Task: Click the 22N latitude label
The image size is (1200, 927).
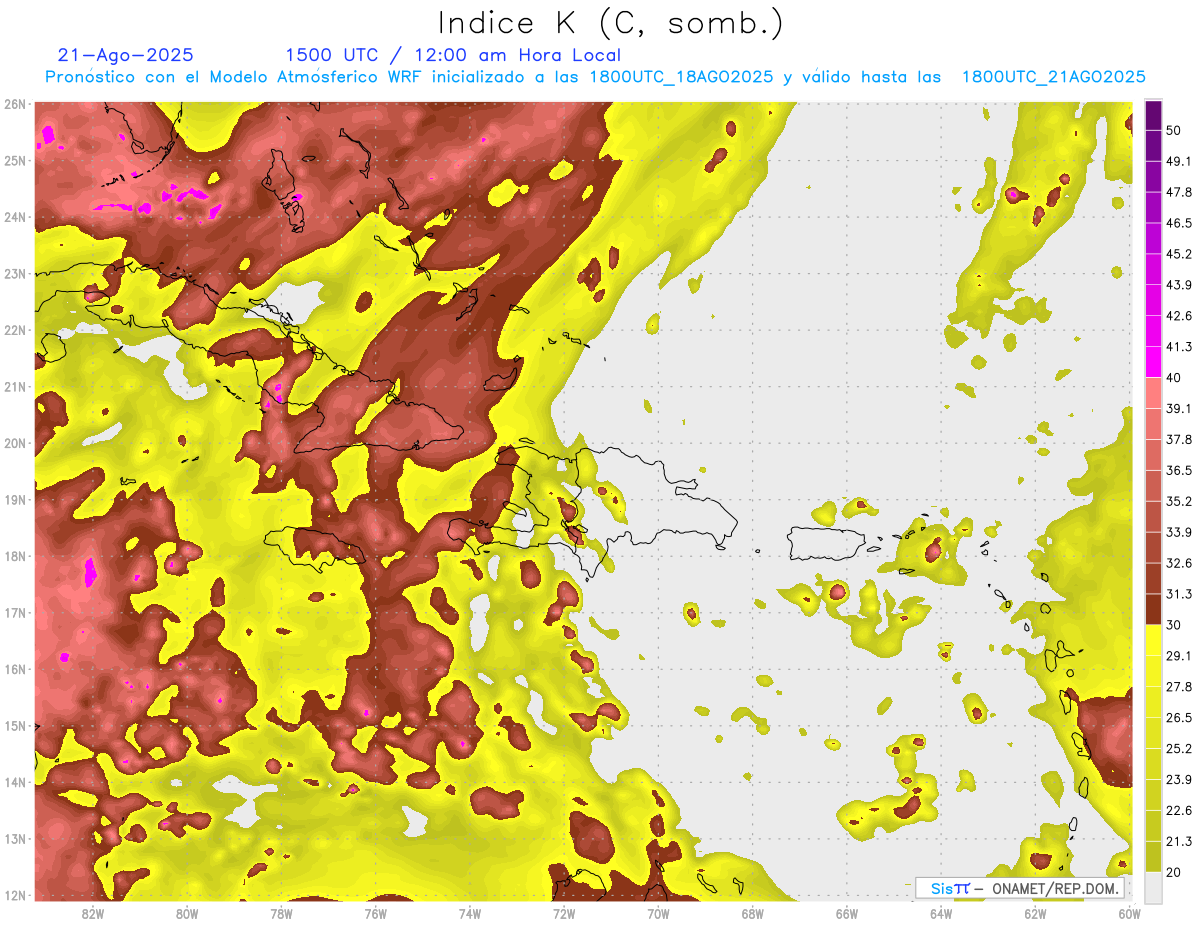Action: [x=15, y=330]
